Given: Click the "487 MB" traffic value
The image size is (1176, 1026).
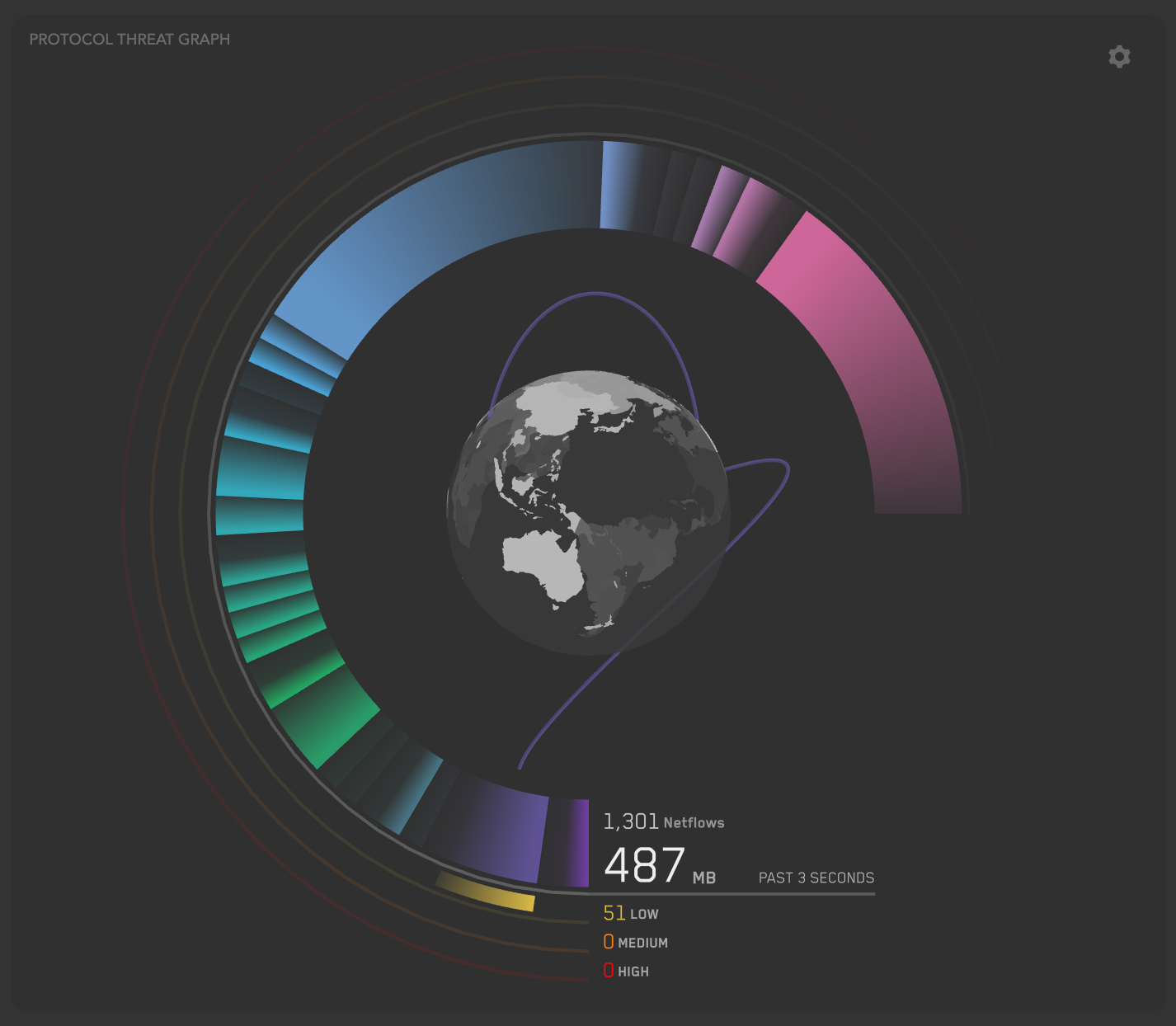Looking at the screenshot, I should pos(660,866).
